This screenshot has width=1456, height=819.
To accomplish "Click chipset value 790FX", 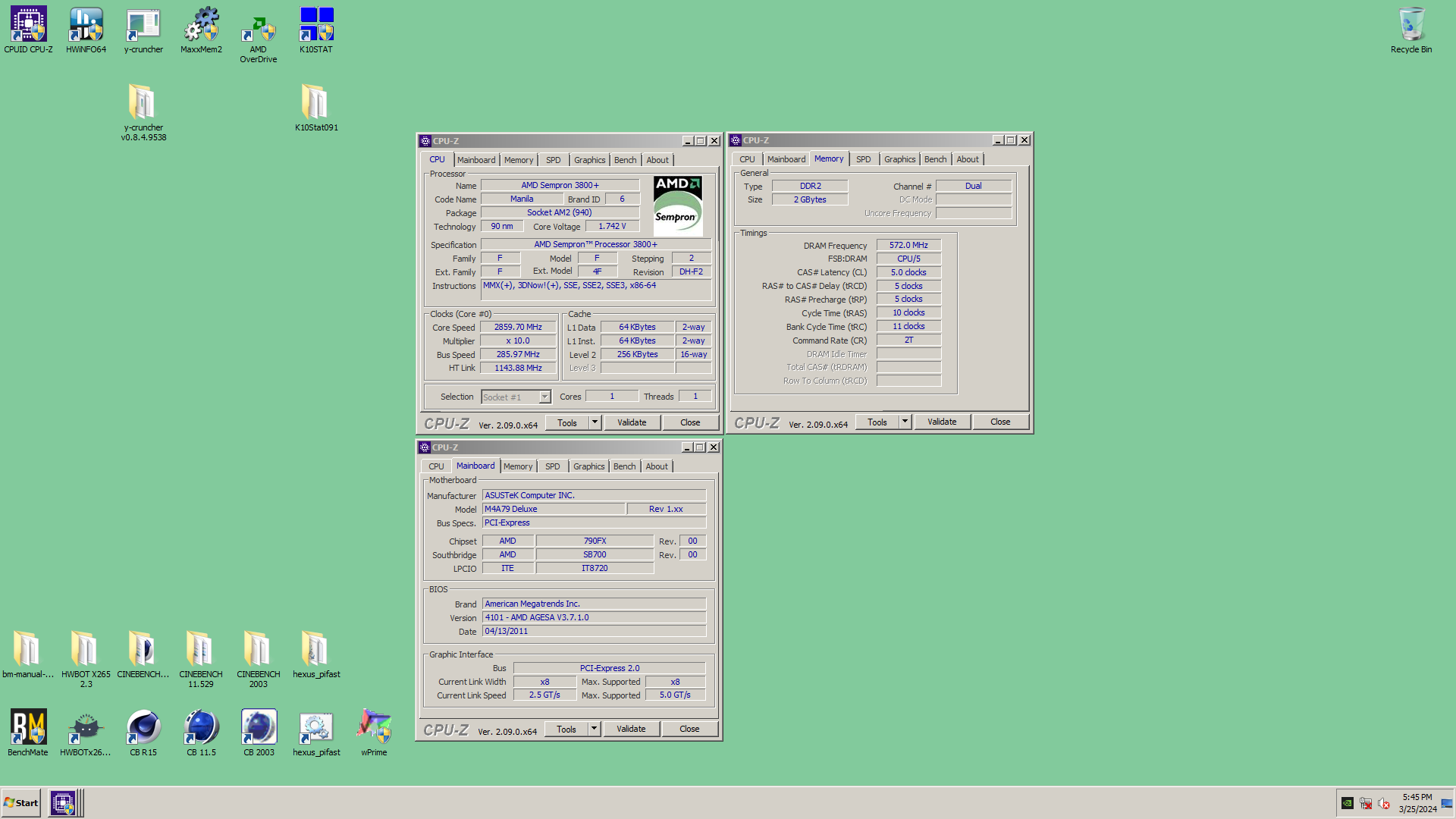I will pyautogui.click(x=595, y=541).
